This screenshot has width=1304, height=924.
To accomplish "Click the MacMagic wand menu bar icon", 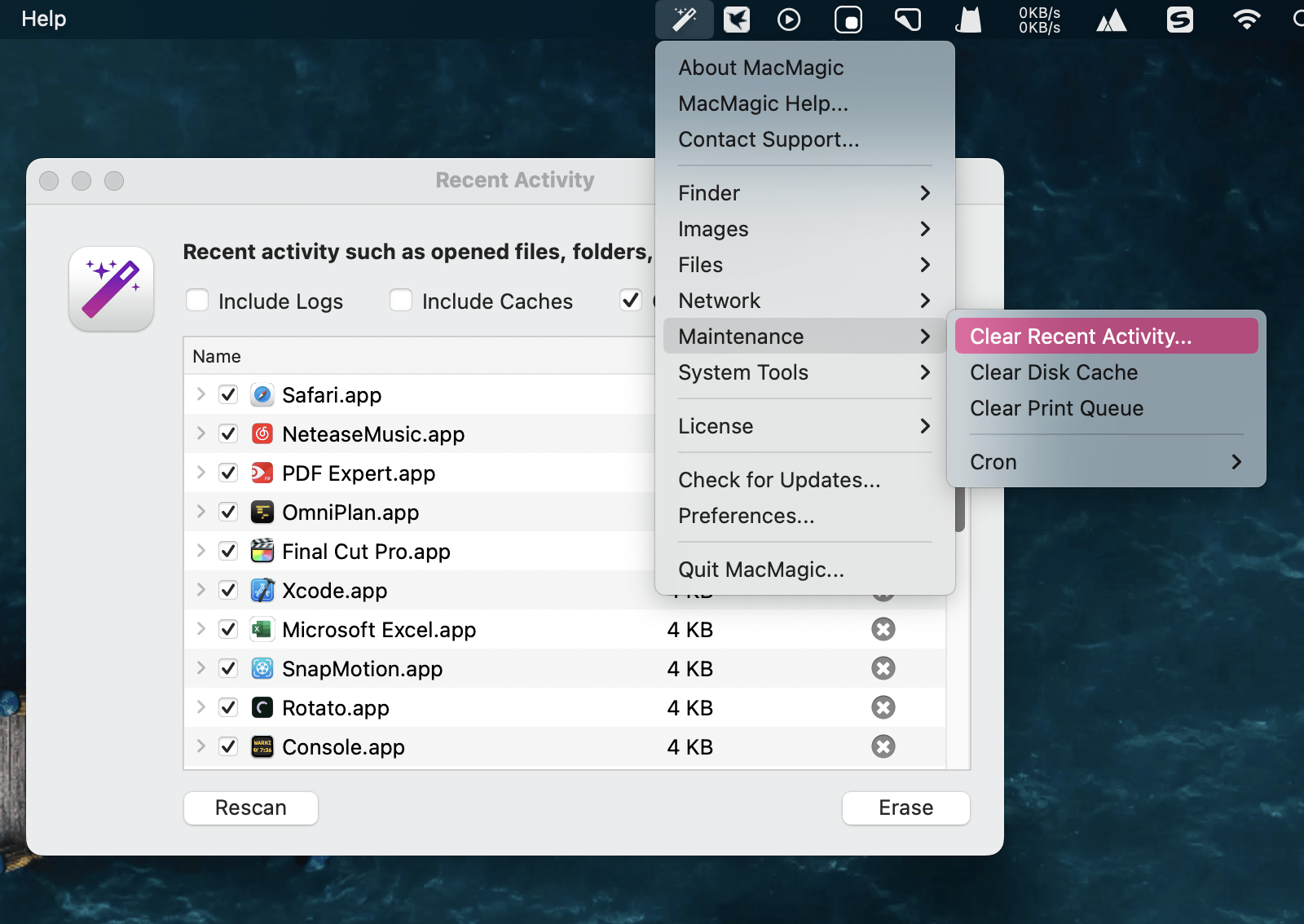I will [684, 20].
